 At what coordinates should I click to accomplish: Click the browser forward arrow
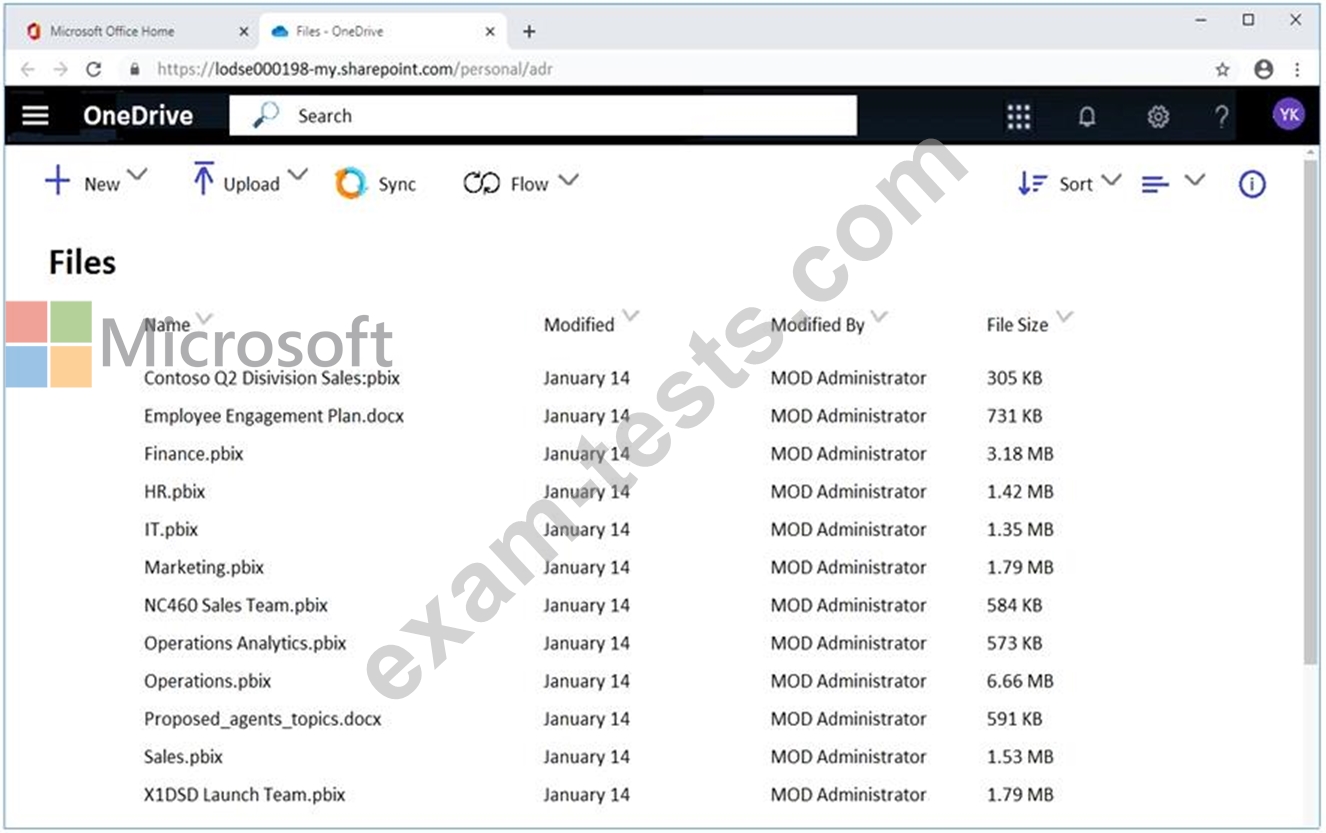pyautogui.click(x=60, y=69)
